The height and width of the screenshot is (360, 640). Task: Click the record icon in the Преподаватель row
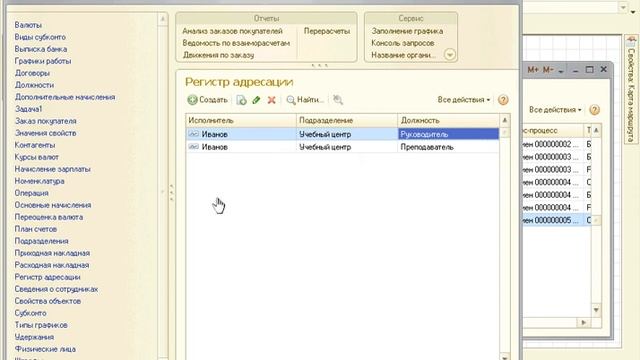click(193, 147)
